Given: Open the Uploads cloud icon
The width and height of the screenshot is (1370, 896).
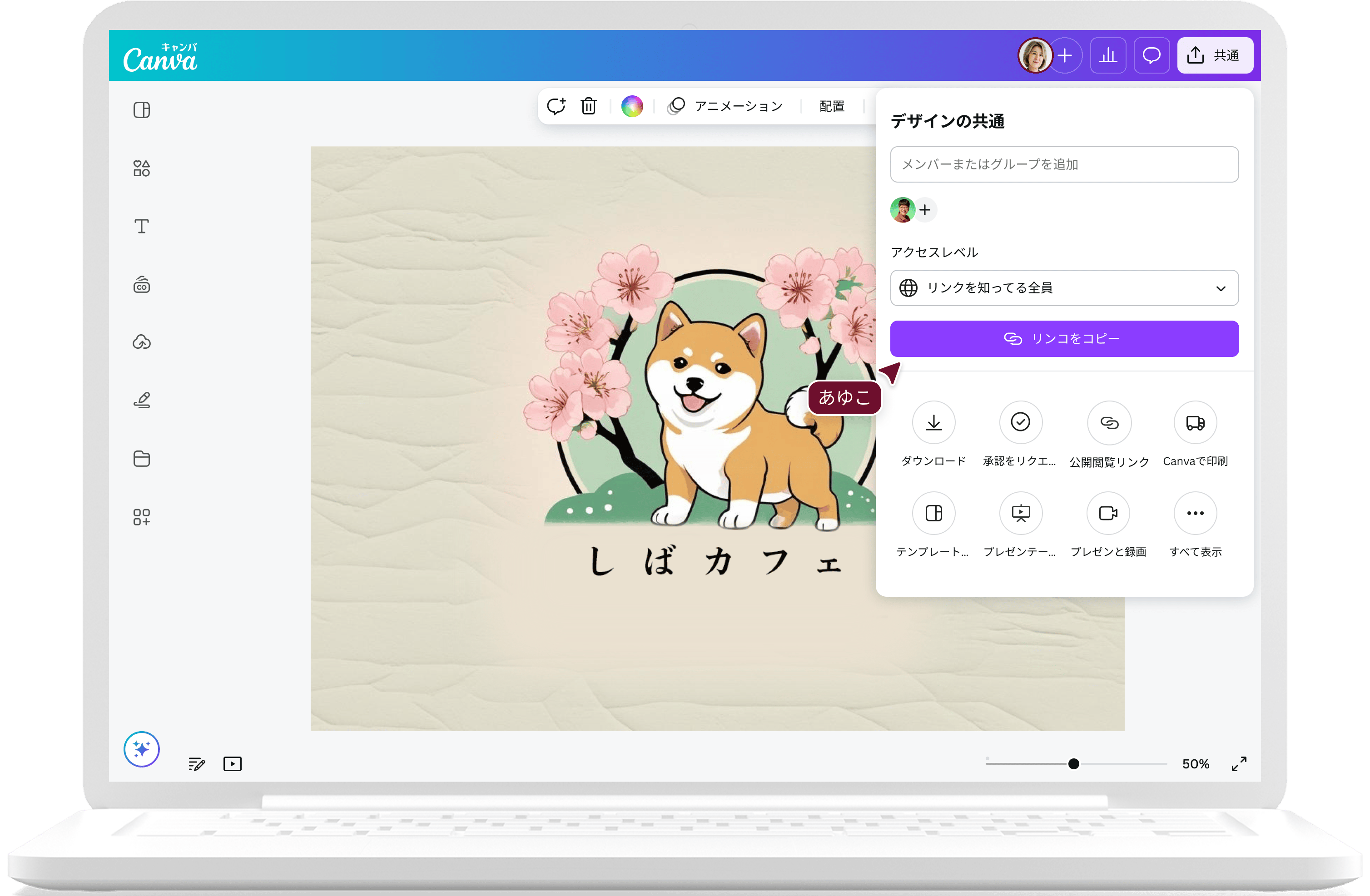Looking at the screenshot, I should (142, 342).
